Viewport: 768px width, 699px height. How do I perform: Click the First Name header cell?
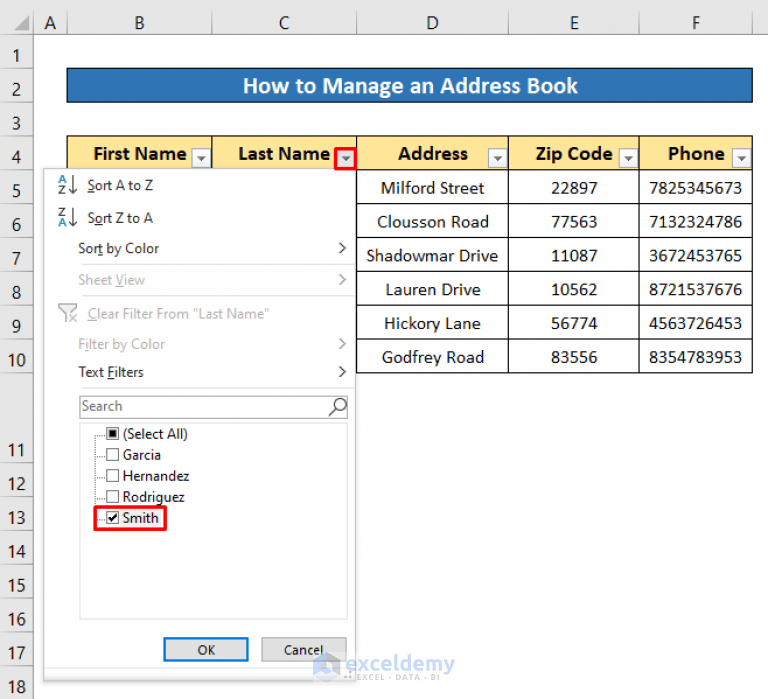140,153
